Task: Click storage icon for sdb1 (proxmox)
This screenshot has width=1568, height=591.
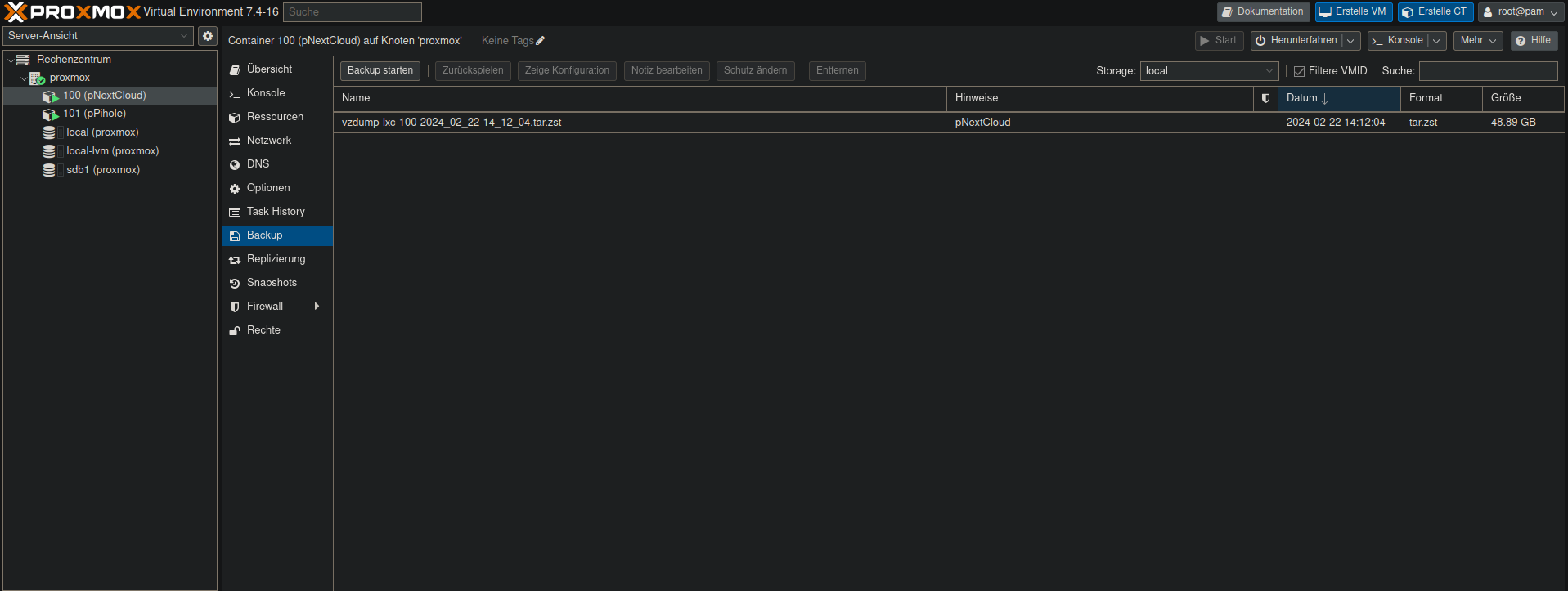Action: (49, 170)
